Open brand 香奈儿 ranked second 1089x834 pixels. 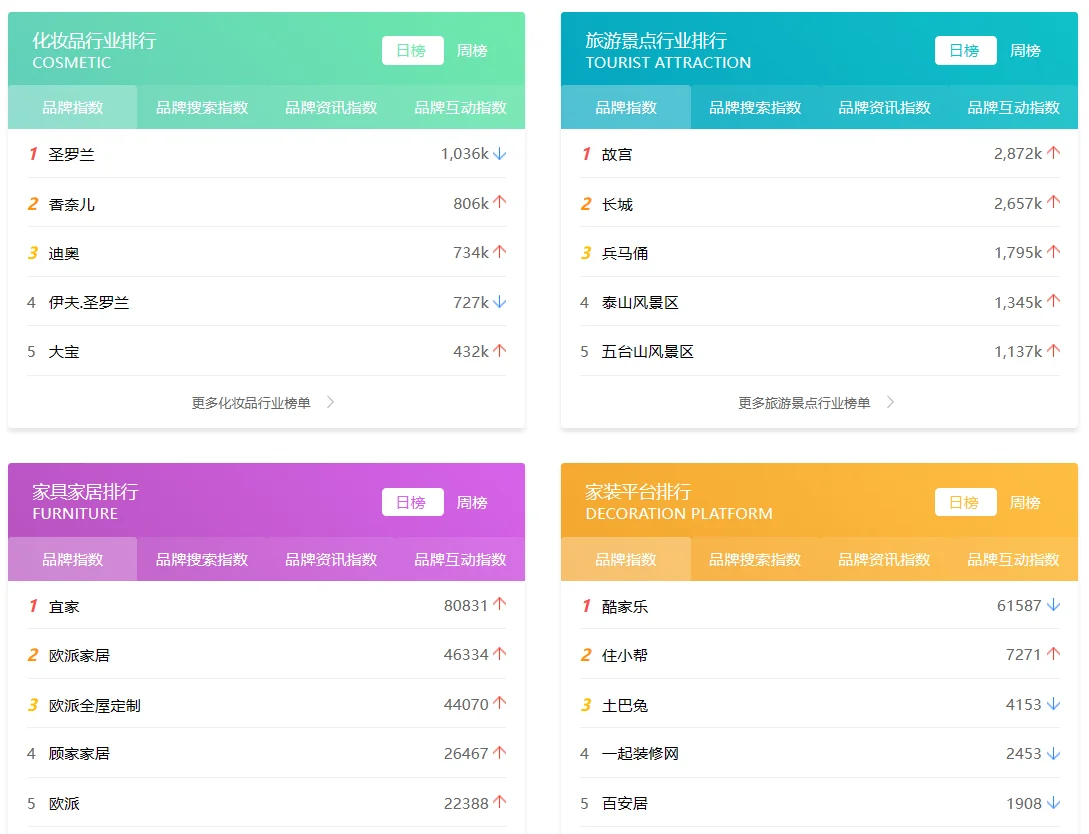tap(72, 204)
